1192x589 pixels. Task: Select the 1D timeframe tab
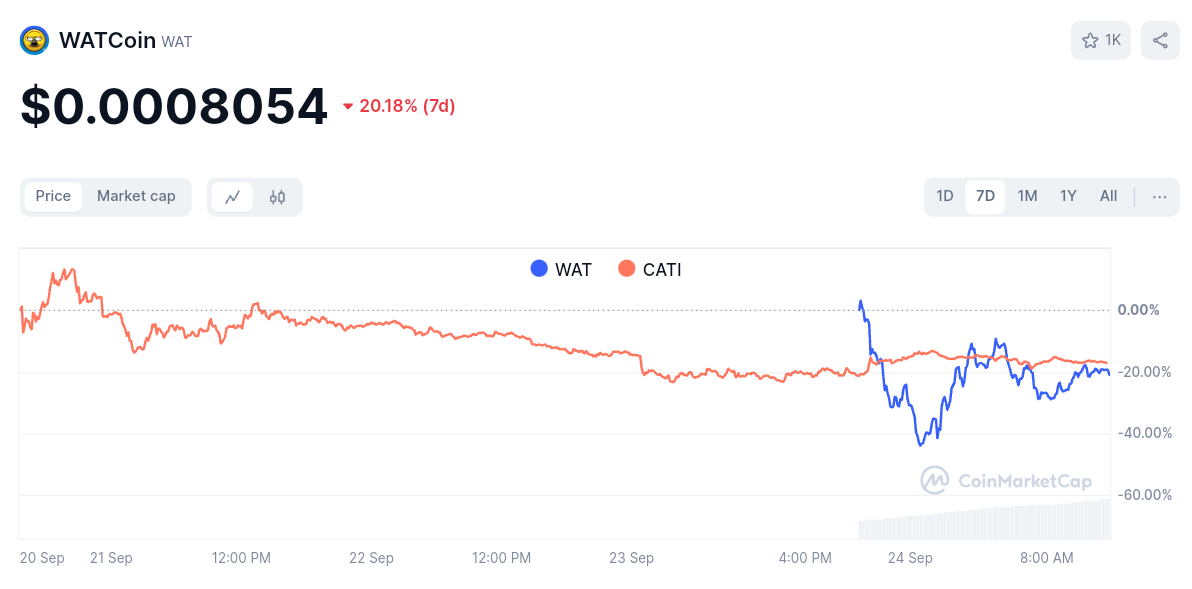click(x=944, y=197)
